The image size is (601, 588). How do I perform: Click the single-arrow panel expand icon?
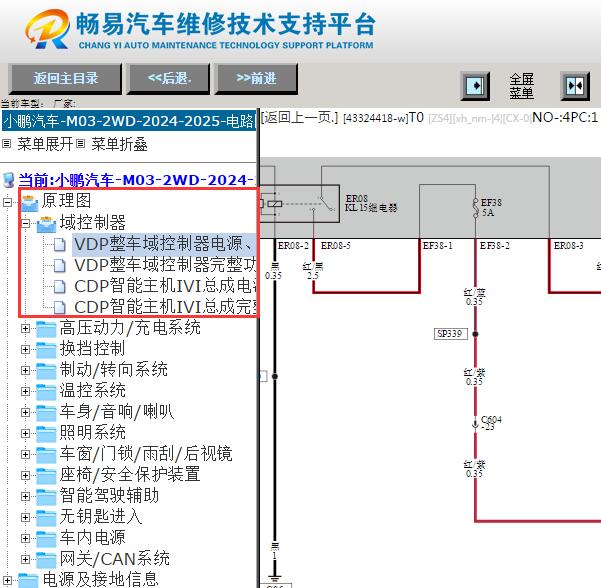pos(475,85)
